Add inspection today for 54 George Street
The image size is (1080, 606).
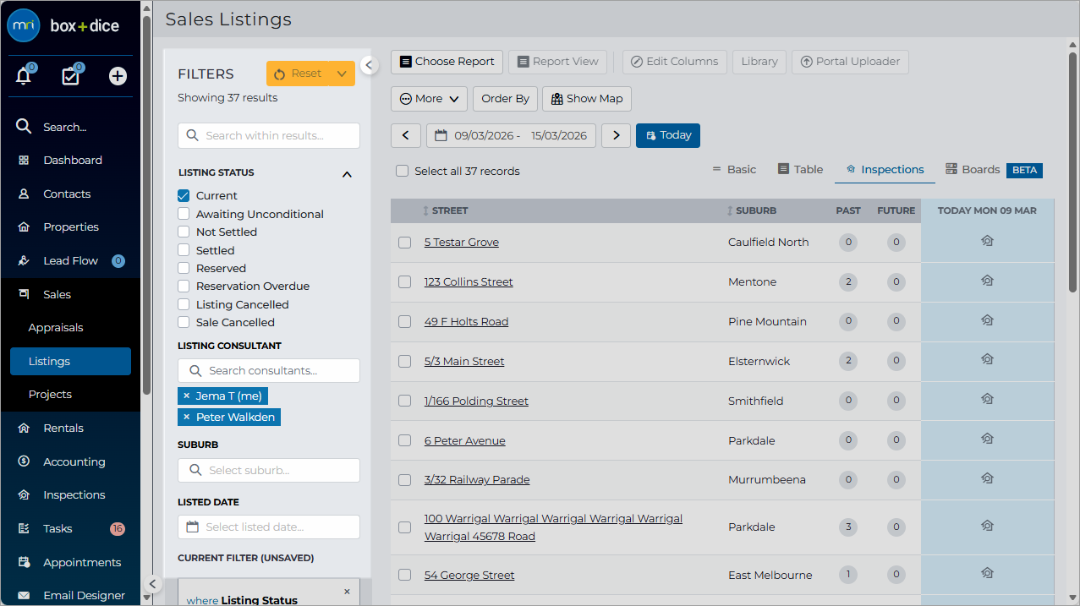pos(987,573)
